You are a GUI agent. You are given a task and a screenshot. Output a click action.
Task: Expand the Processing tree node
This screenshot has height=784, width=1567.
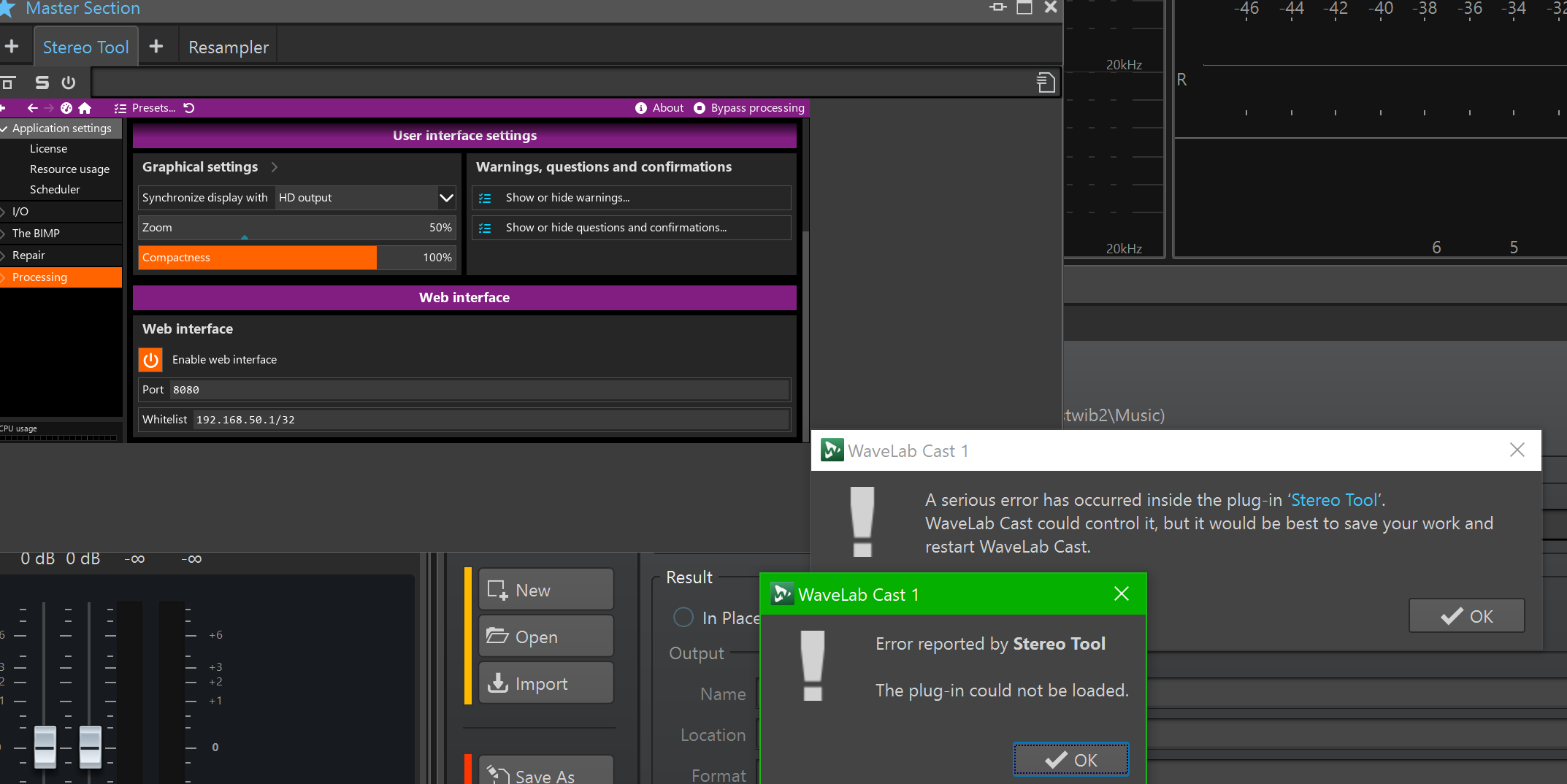pos(4,277)
